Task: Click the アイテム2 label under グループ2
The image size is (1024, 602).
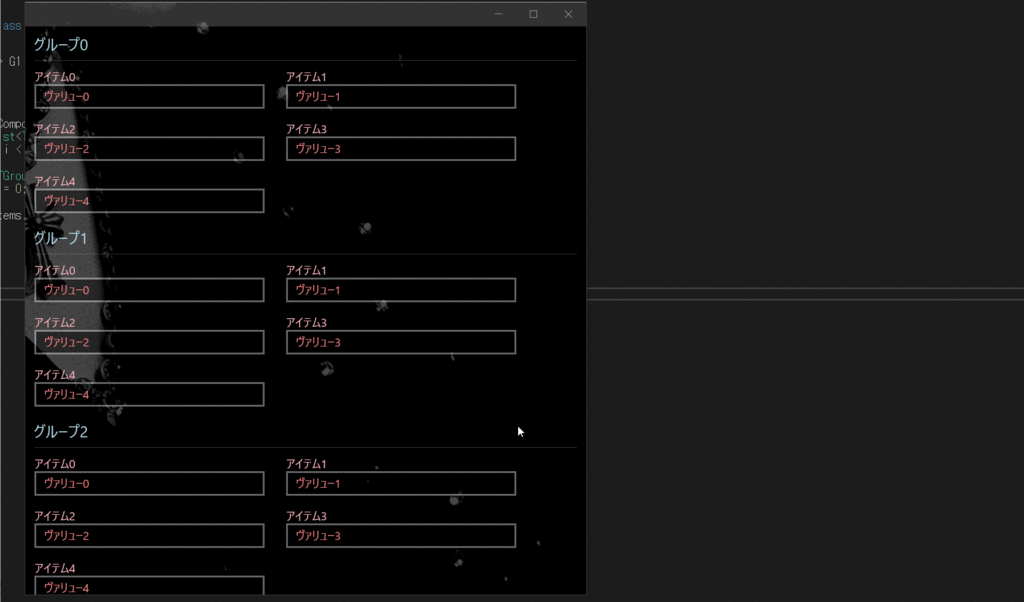Action: pos(55,516)
